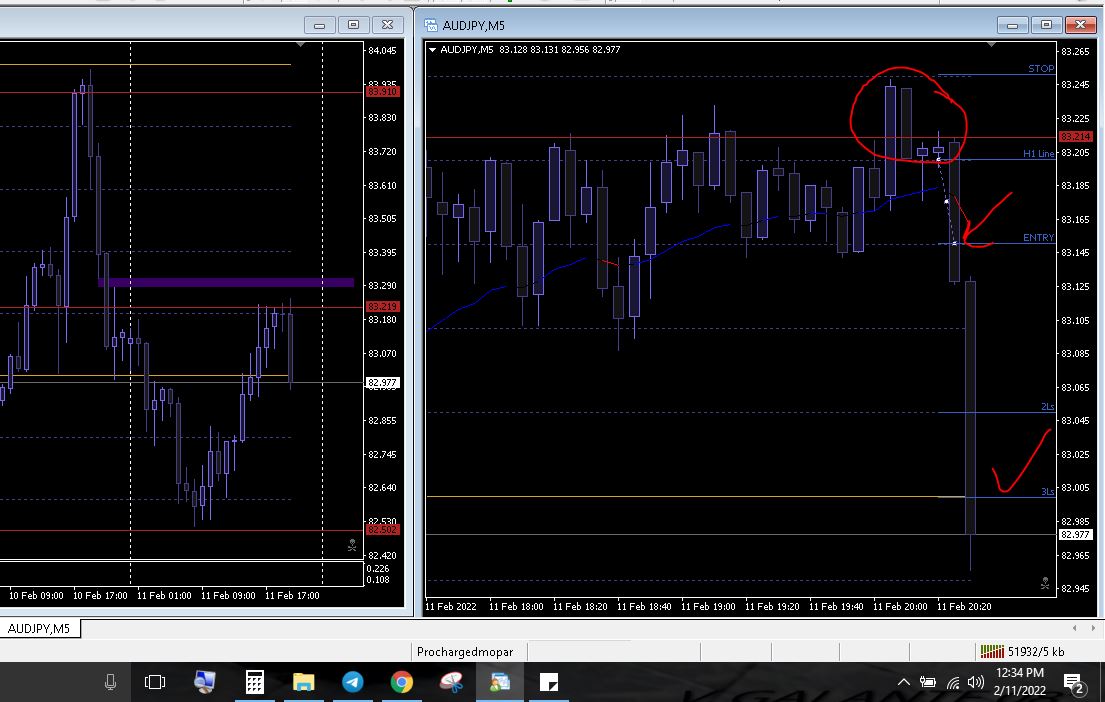Open Task View from the taskbar

(x=154, y=682)
